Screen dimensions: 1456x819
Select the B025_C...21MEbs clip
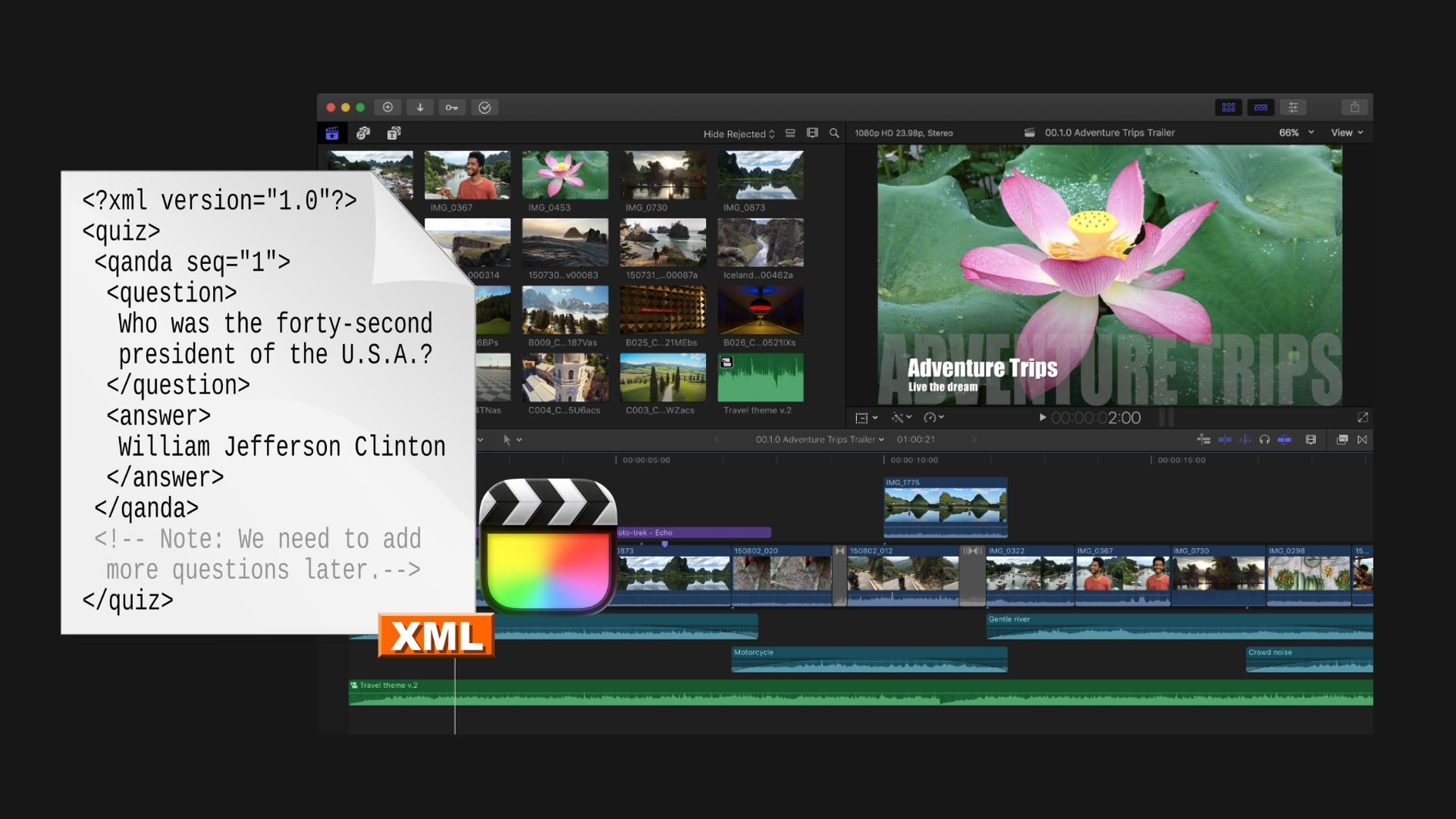(663, 310)
